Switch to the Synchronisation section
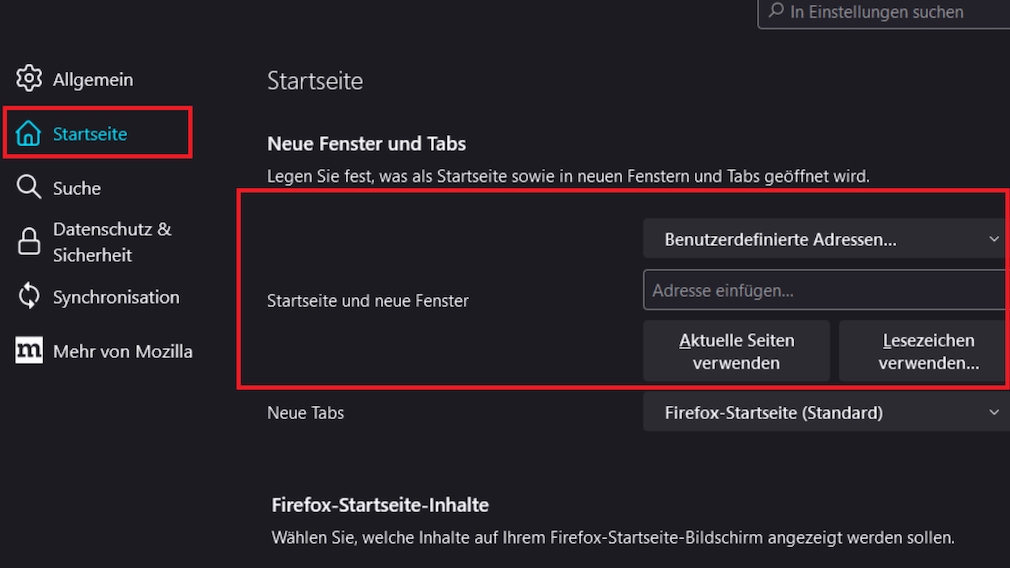The image size is (1010, 568). [116, 297]
